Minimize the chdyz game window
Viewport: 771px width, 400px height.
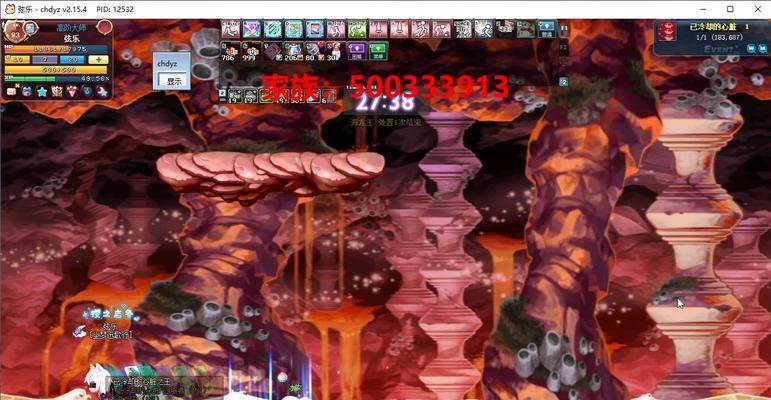tap(703, 9)
